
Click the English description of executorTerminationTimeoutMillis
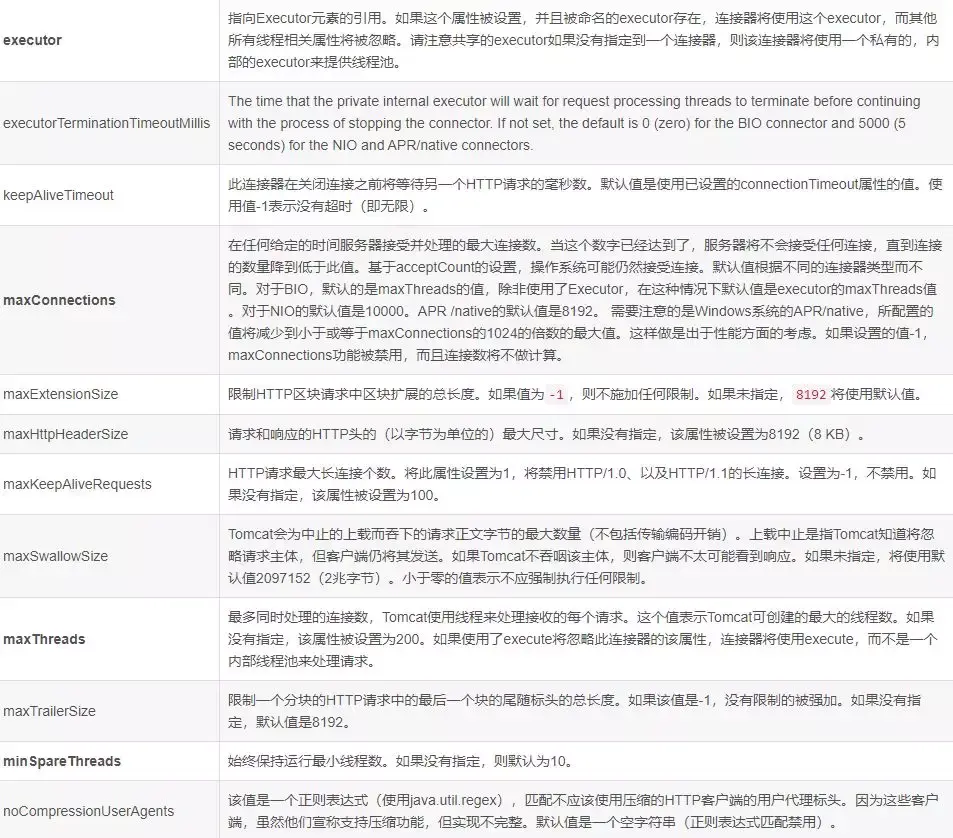[574, 123]
